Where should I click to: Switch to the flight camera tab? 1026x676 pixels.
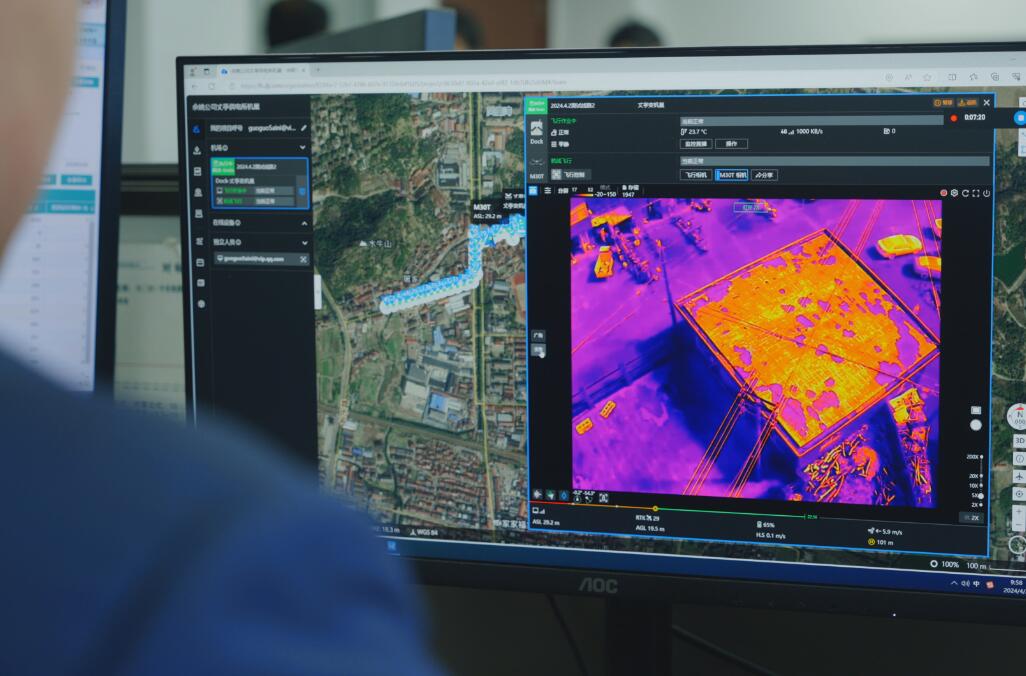pos(696,175)
